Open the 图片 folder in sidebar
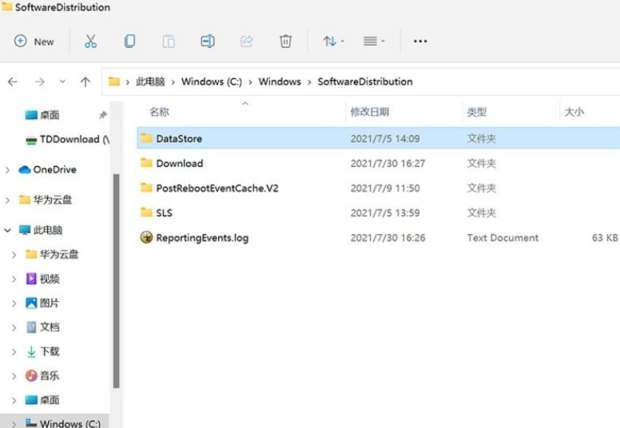This screenshot has height=428, width=620. [42, 303]
